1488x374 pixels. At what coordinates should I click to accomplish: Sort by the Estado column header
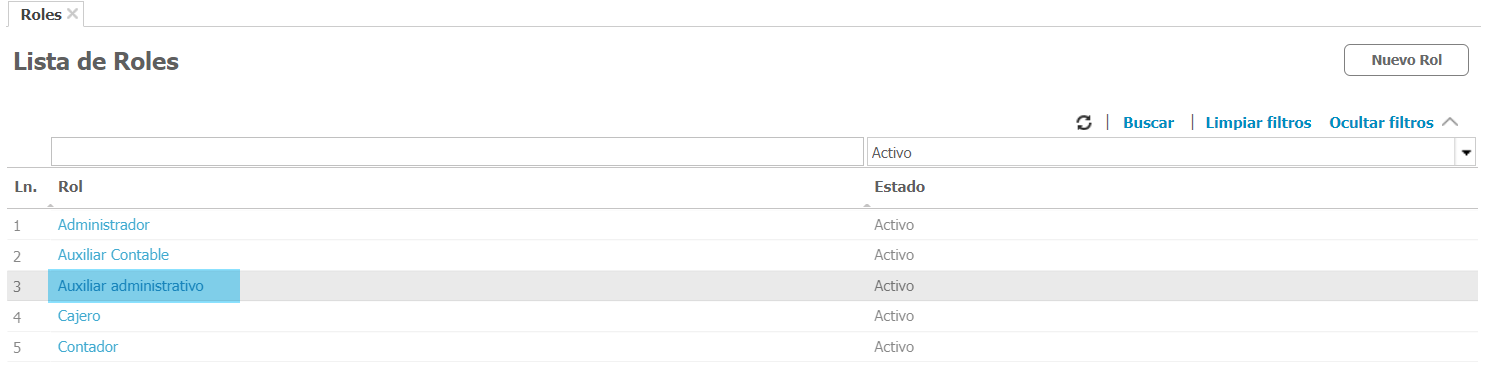[899, 187]
